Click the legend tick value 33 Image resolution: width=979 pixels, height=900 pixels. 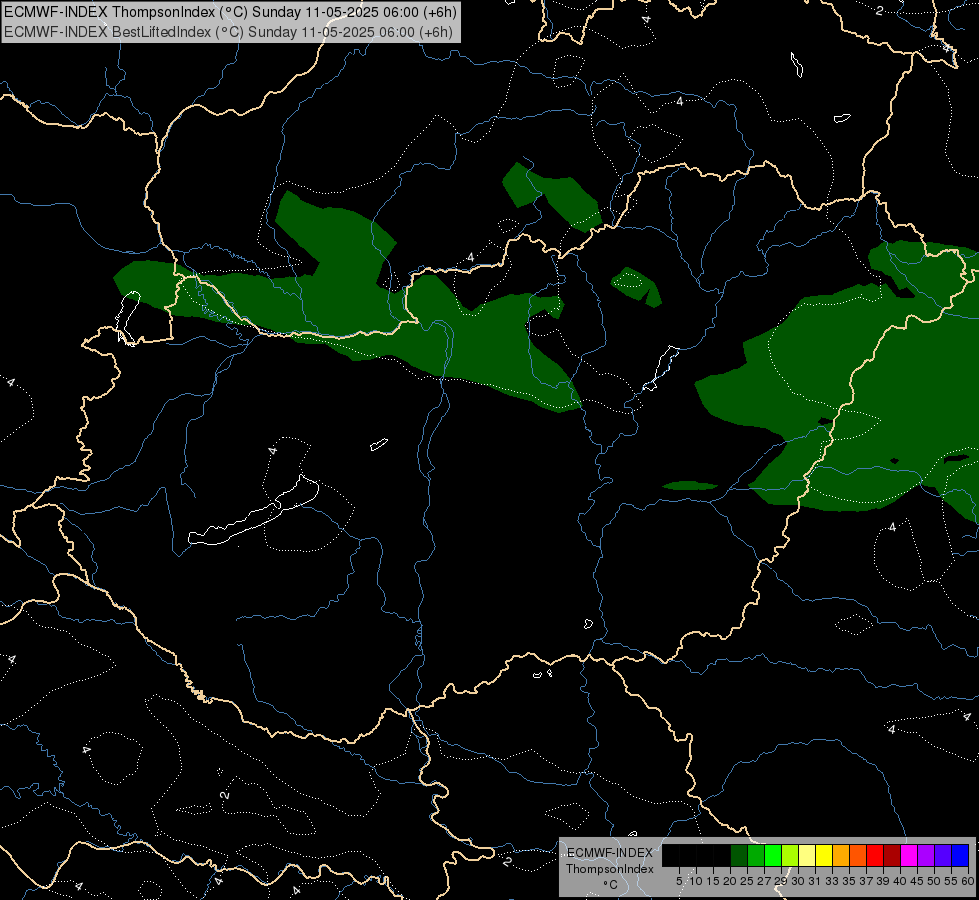click(832, 881)
